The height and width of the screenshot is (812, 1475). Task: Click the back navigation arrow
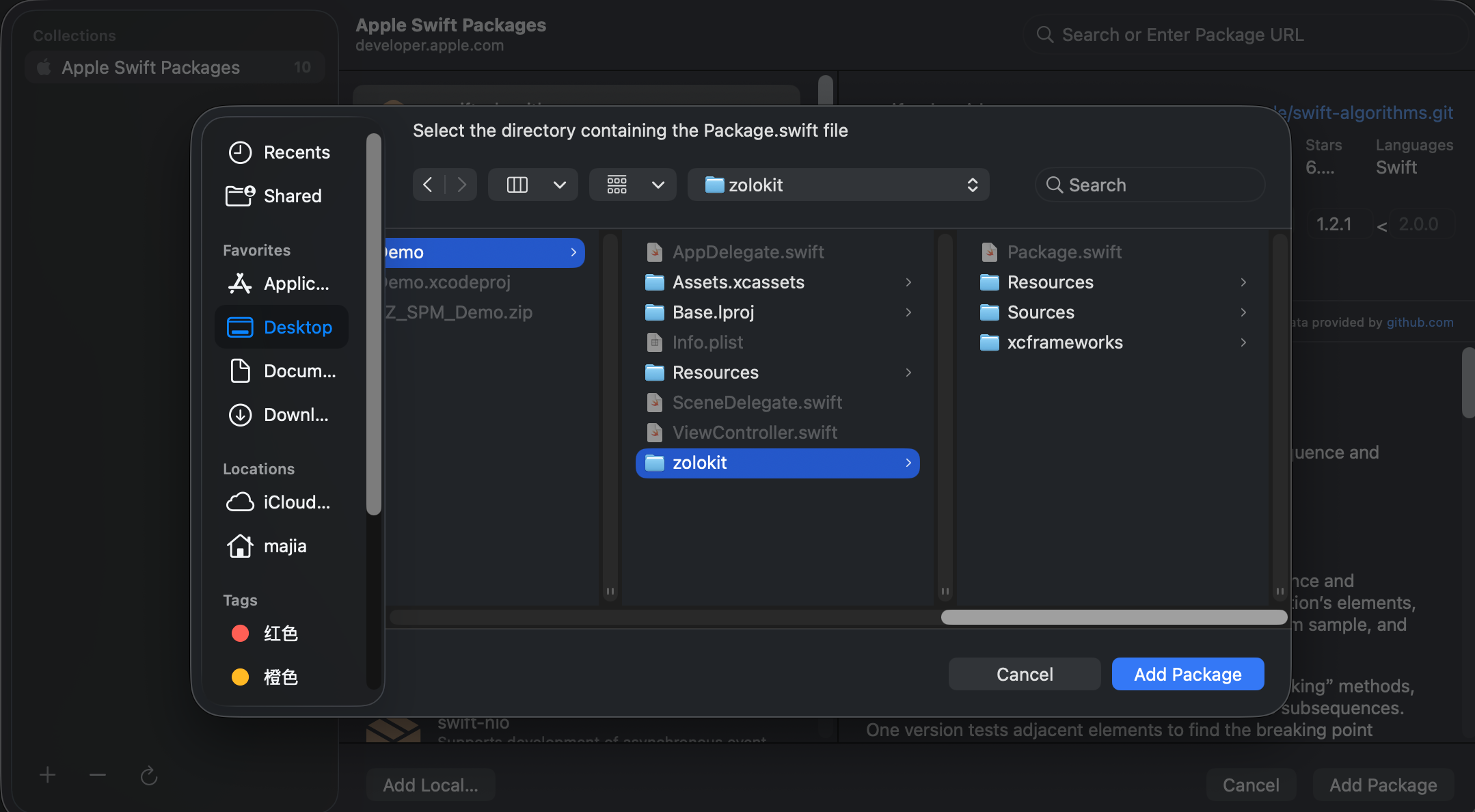(x=428, y=185)
